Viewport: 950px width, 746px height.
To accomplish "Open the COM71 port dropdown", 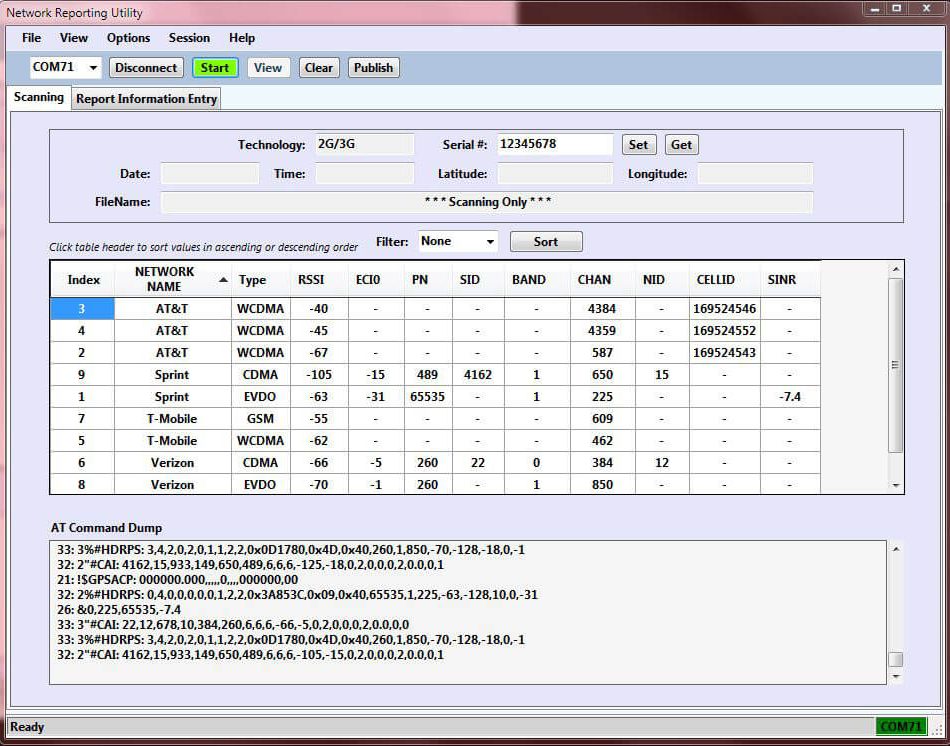I will (94, 68).
